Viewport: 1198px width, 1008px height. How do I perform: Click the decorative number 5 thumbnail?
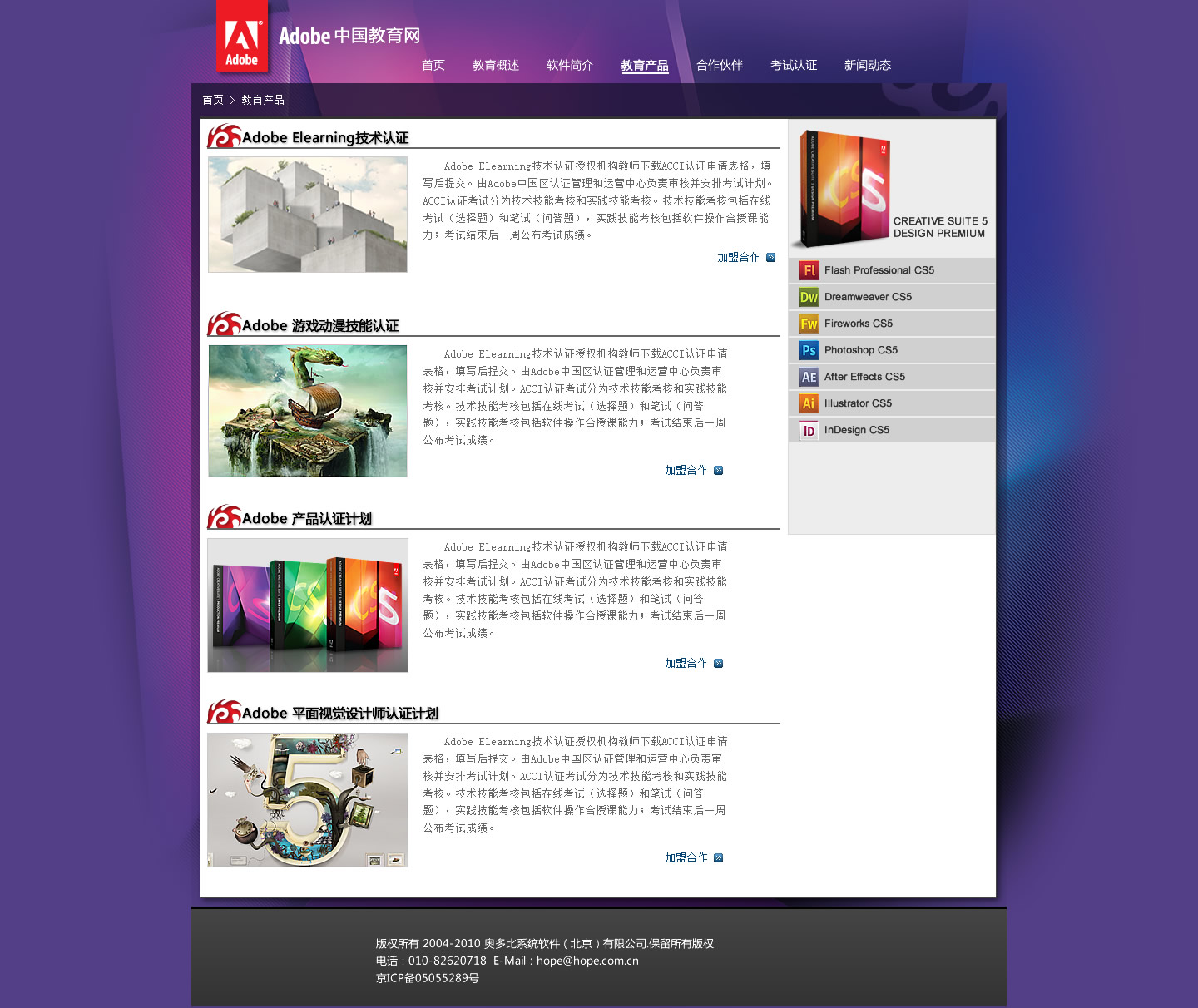coord(308,800)
